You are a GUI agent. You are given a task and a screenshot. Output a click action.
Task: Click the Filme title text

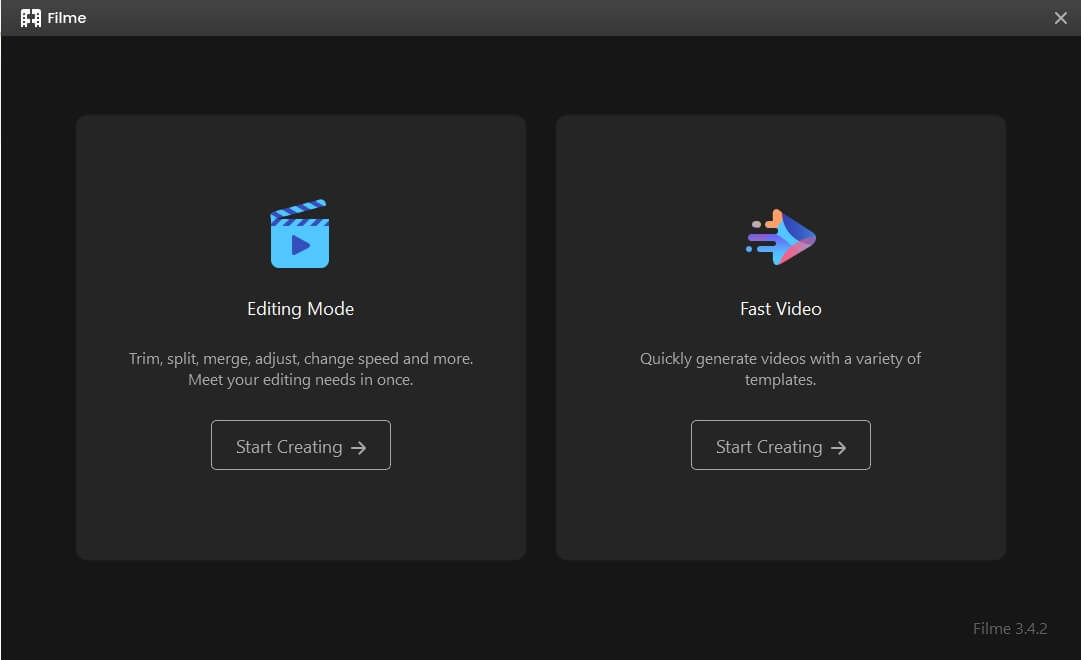click(67, 18)
